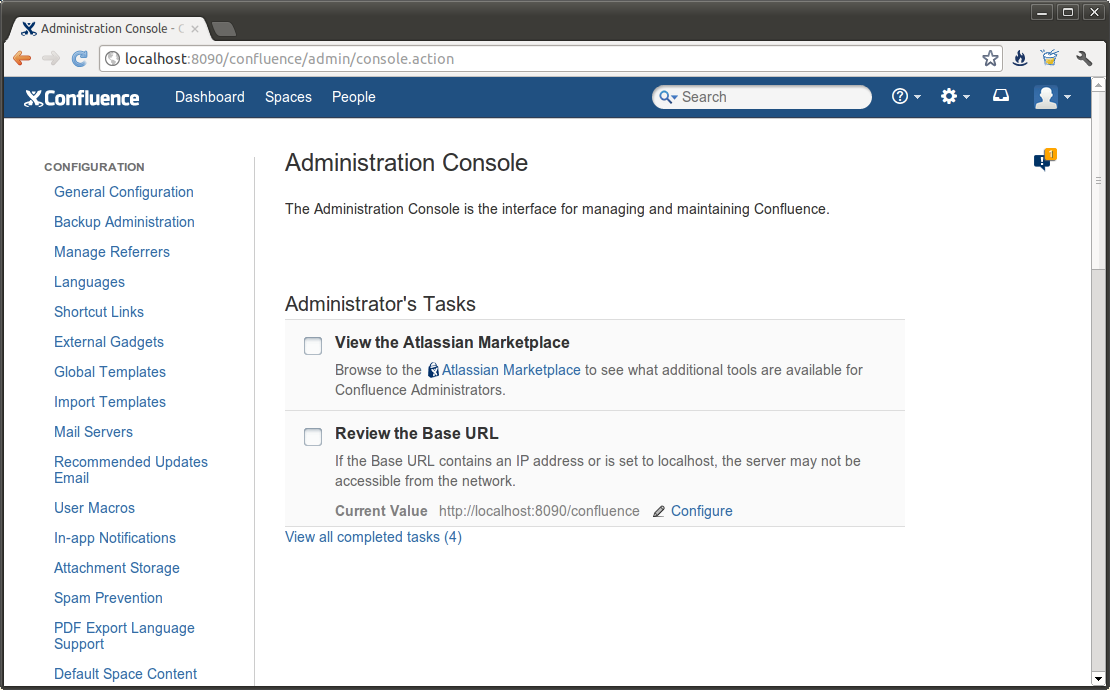
Task: Open Backup Administration
Action: tap(125, 222)
